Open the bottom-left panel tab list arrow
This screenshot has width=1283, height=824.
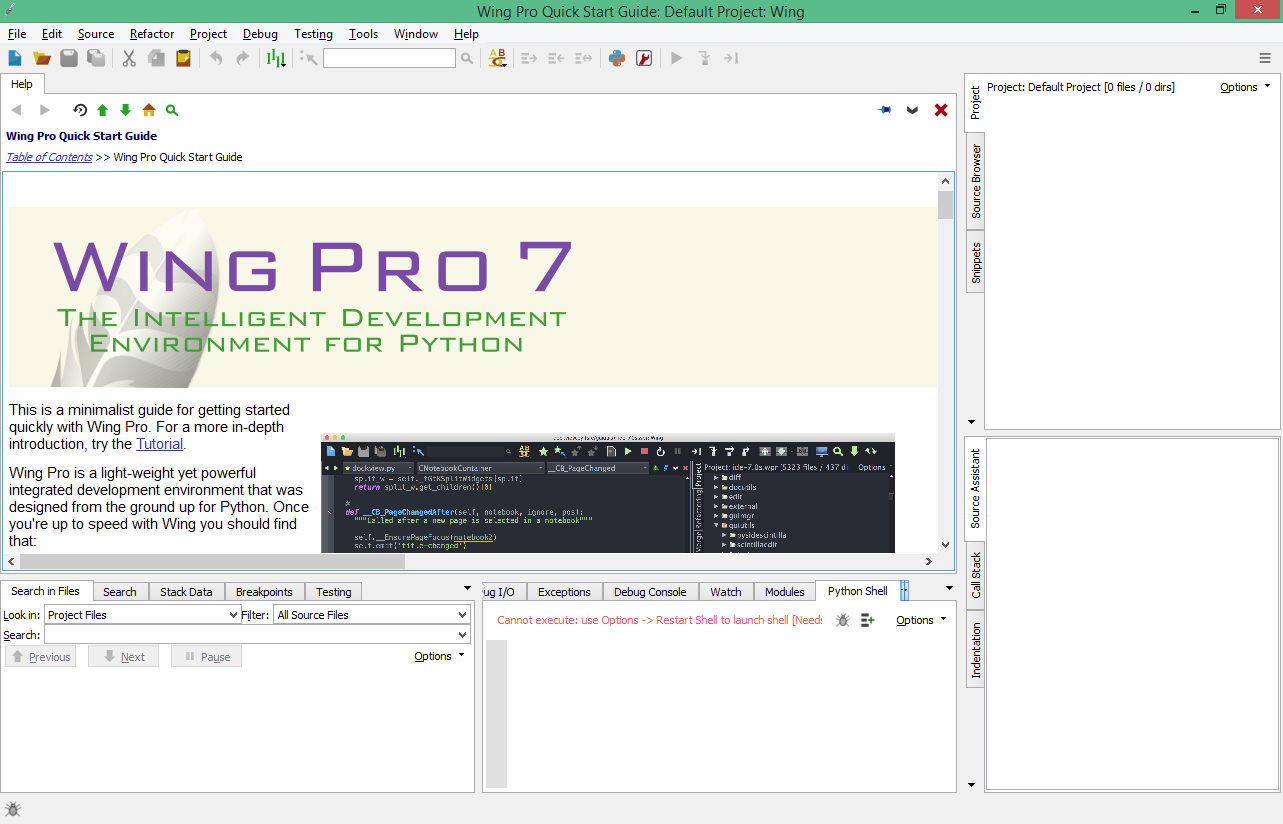click(468, 588)
